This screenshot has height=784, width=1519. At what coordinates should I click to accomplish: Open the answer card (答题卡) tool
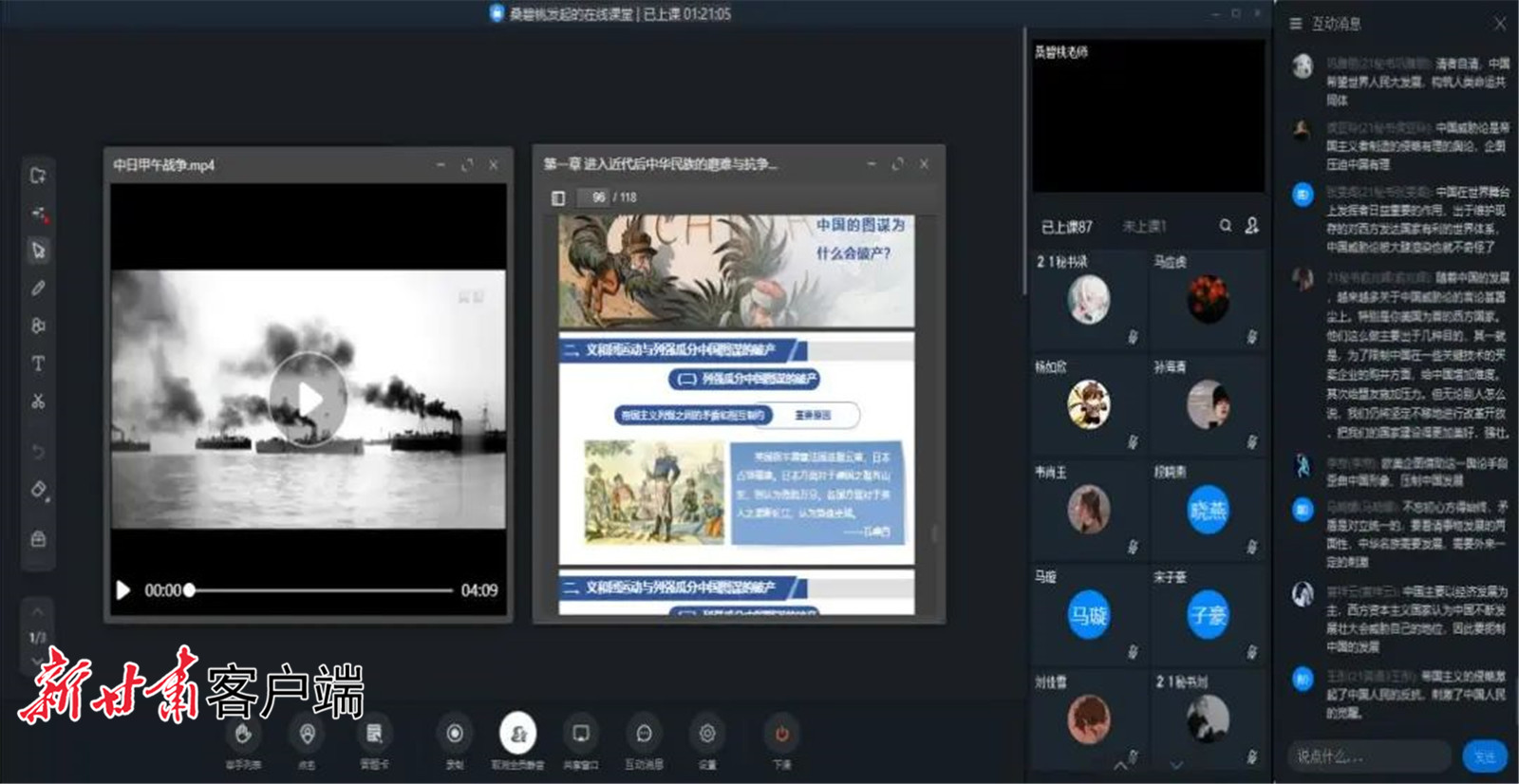[374, 741]
